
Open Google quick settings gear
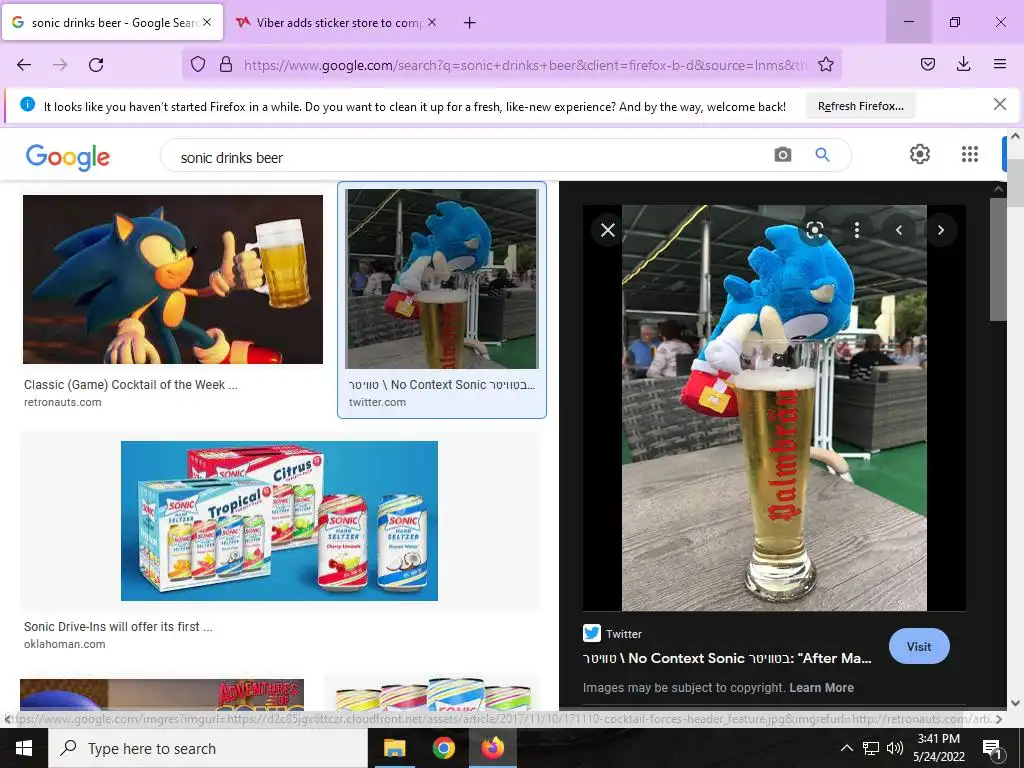point(920,154)
